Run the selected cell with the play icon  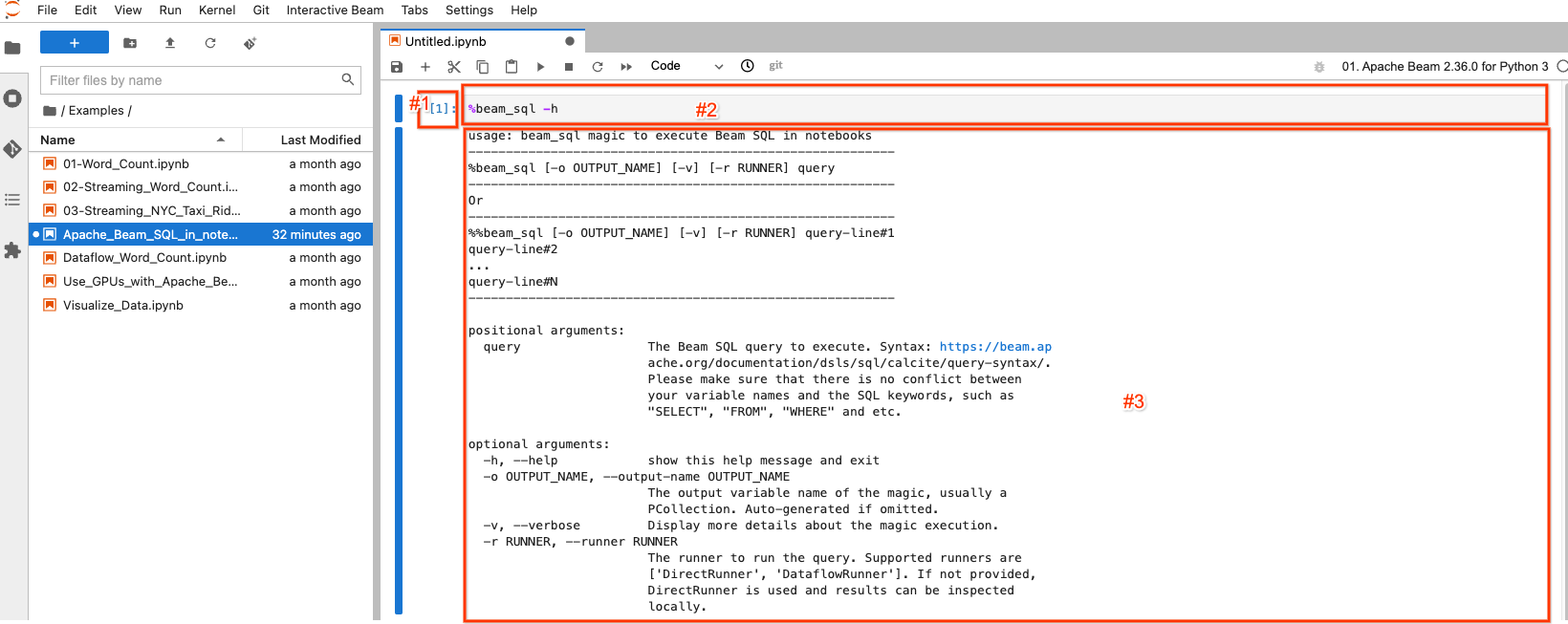540,67
